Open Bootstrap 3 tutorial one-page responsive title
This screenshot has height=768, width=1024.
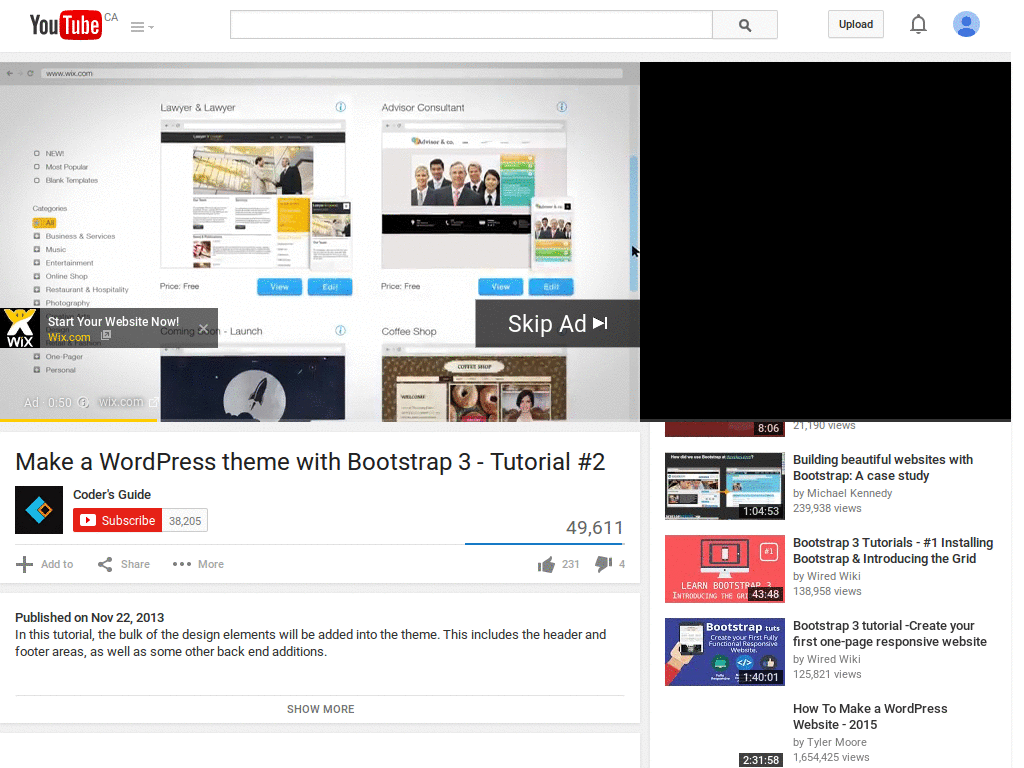click(x=889, y=633)
